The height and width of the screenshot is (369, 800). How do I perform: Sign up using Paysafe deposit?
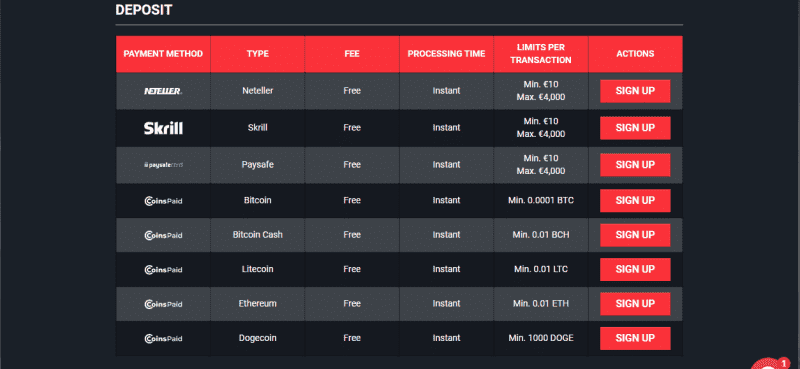point(635,165)
